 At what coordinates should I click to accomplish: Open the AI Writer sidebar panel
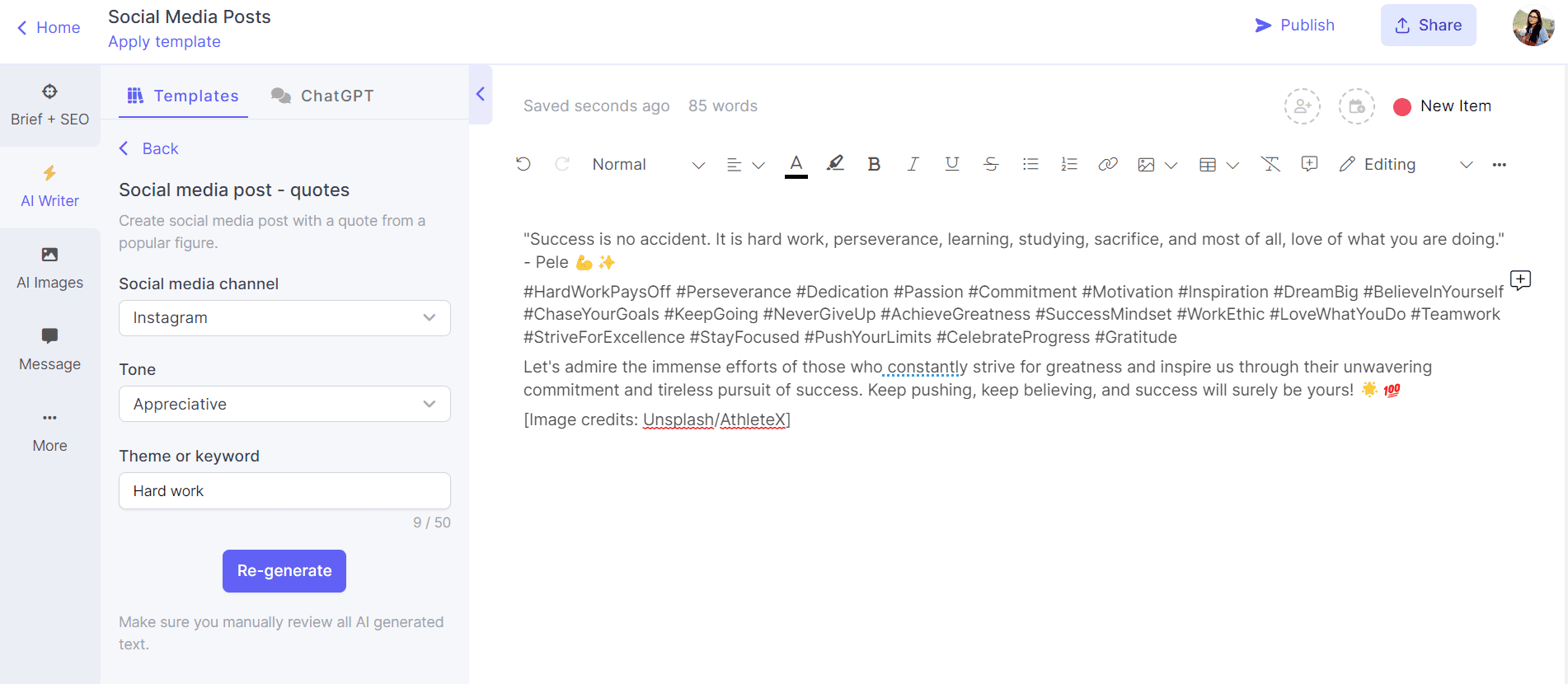[x=50, y=187]
